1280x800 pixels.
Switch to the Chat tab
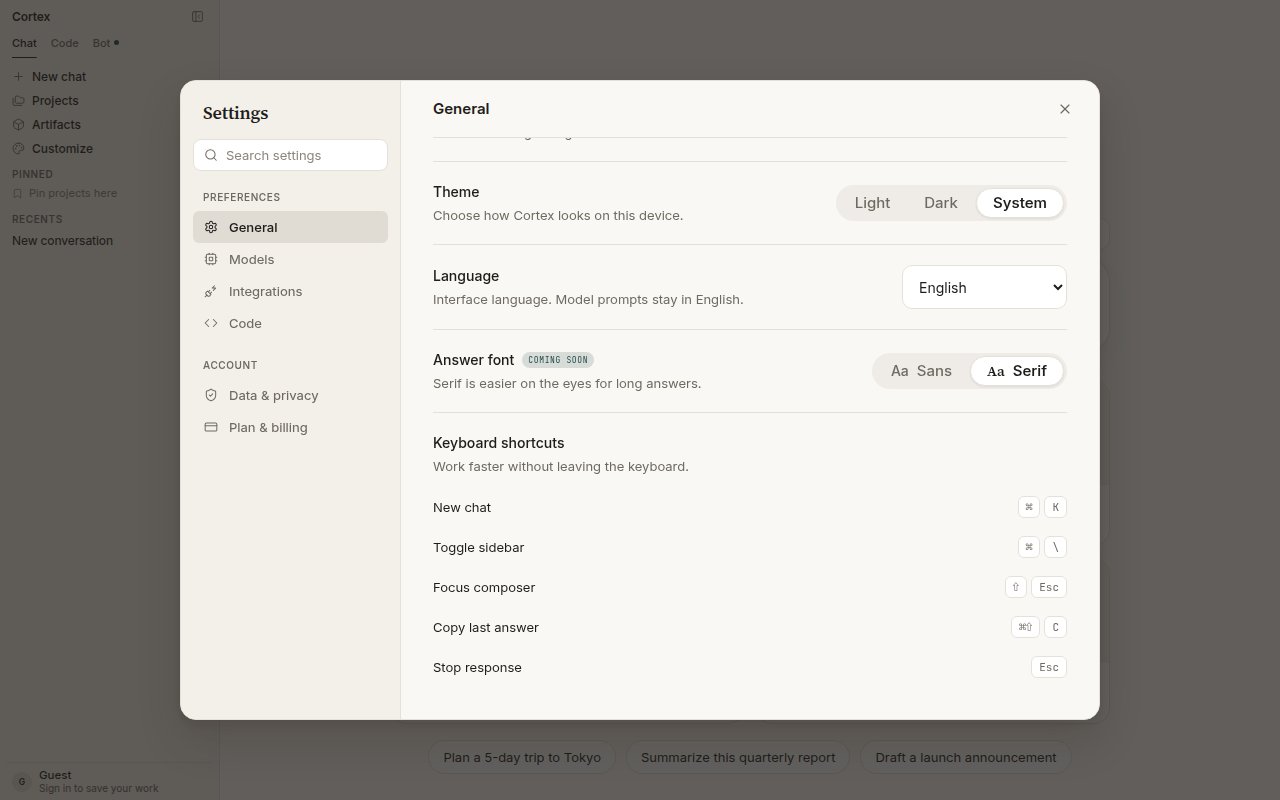[24, 43]
